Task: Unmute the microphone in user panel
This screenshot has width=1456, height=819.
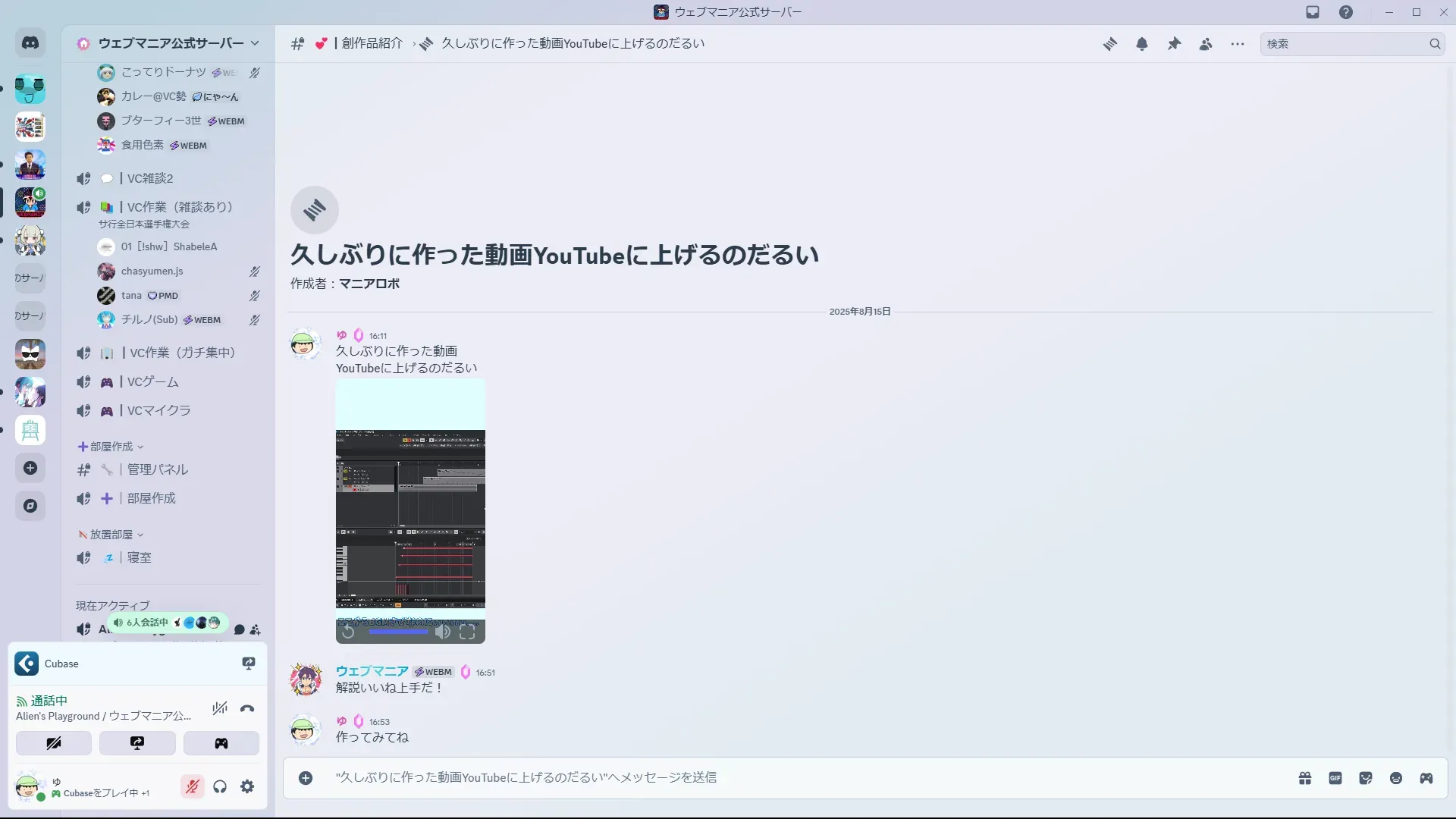Action: 193,786
